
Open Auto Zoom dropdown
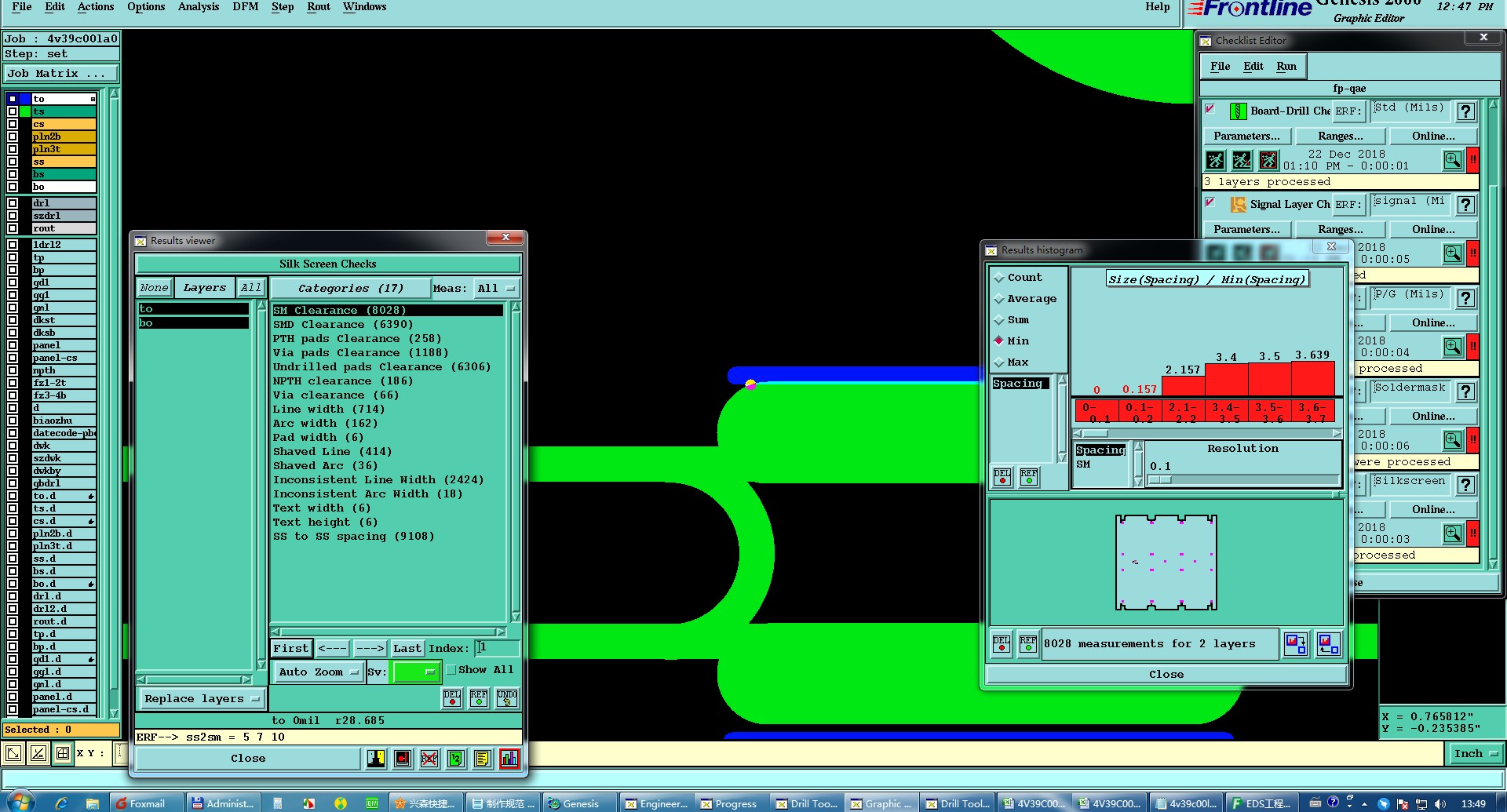pyautogui.click(x=318, y=672)
